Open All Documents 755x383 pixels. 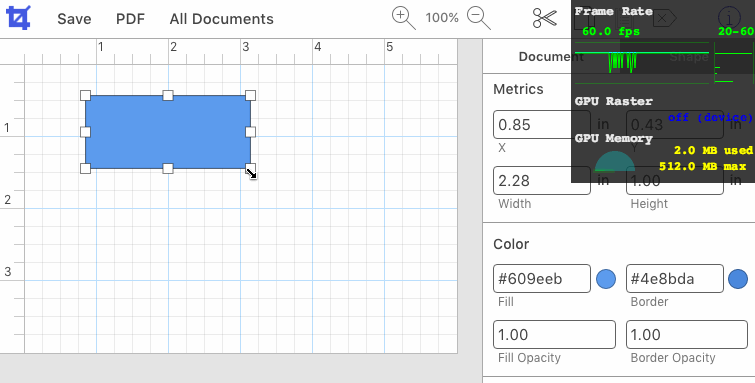click(x=221, y=19)
